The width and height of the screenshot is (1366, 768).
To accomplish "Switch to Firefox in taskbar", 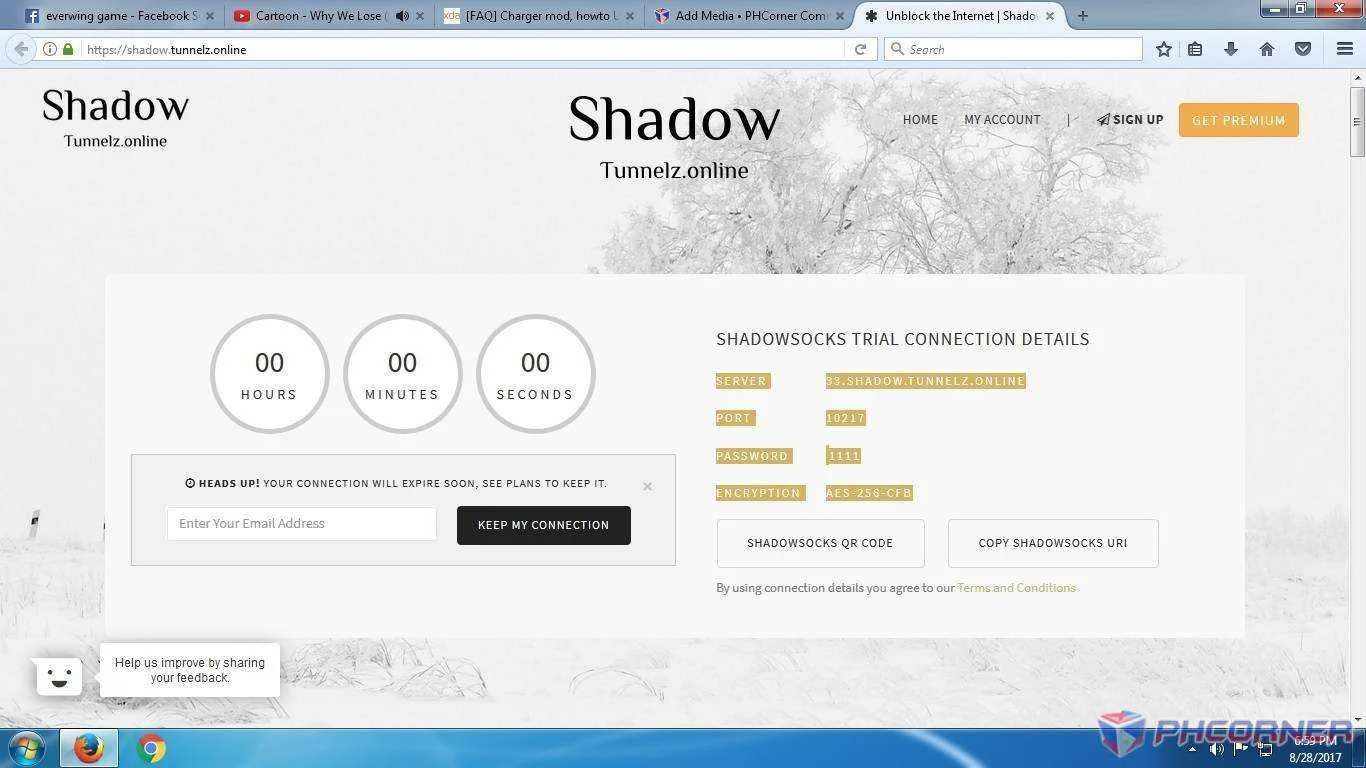I will [89, 748].
